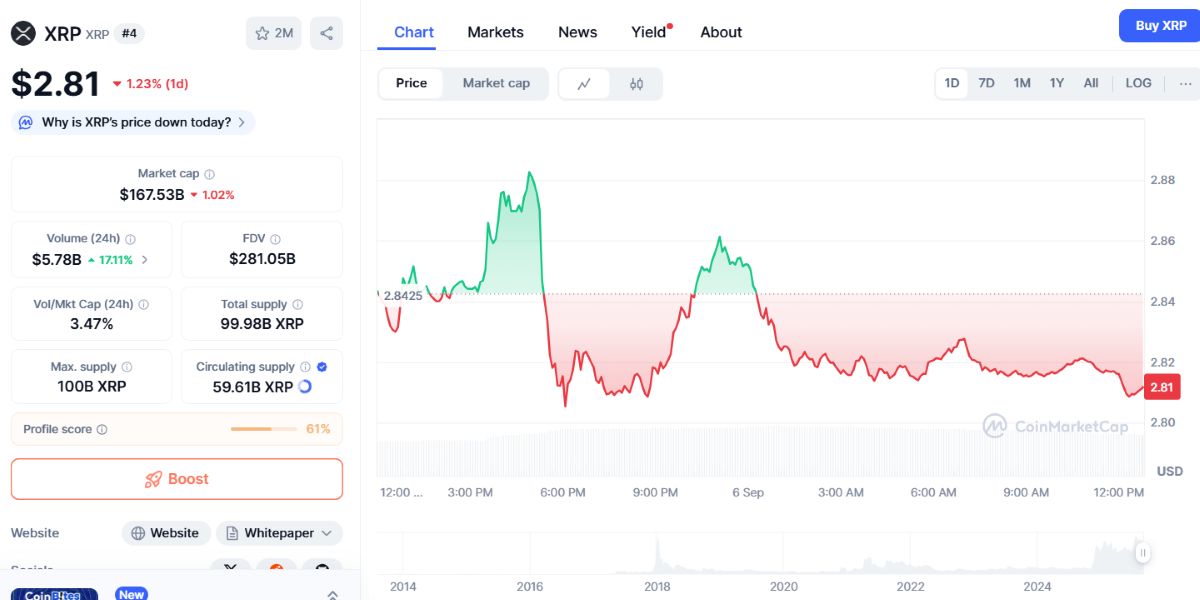Click the X social icon
Screen dimensions: 1200x600
click(x=231, y=569)
